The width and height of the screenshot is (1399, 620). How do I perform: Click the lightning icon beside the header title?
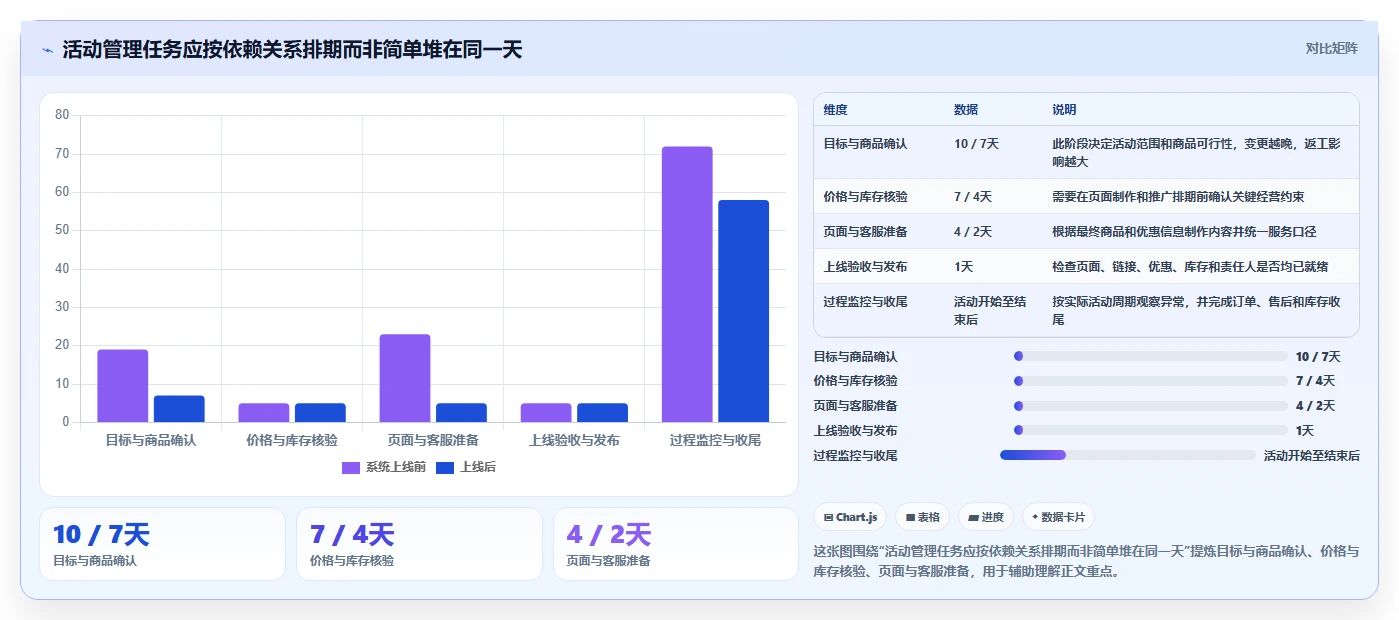(48, 50)
